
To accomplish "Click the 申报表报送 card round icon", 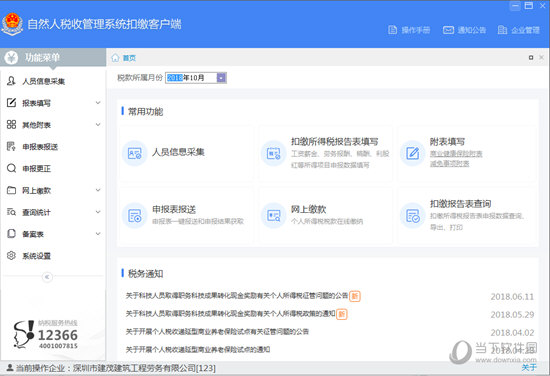I will pyautogui.click(x=134, y=215).
